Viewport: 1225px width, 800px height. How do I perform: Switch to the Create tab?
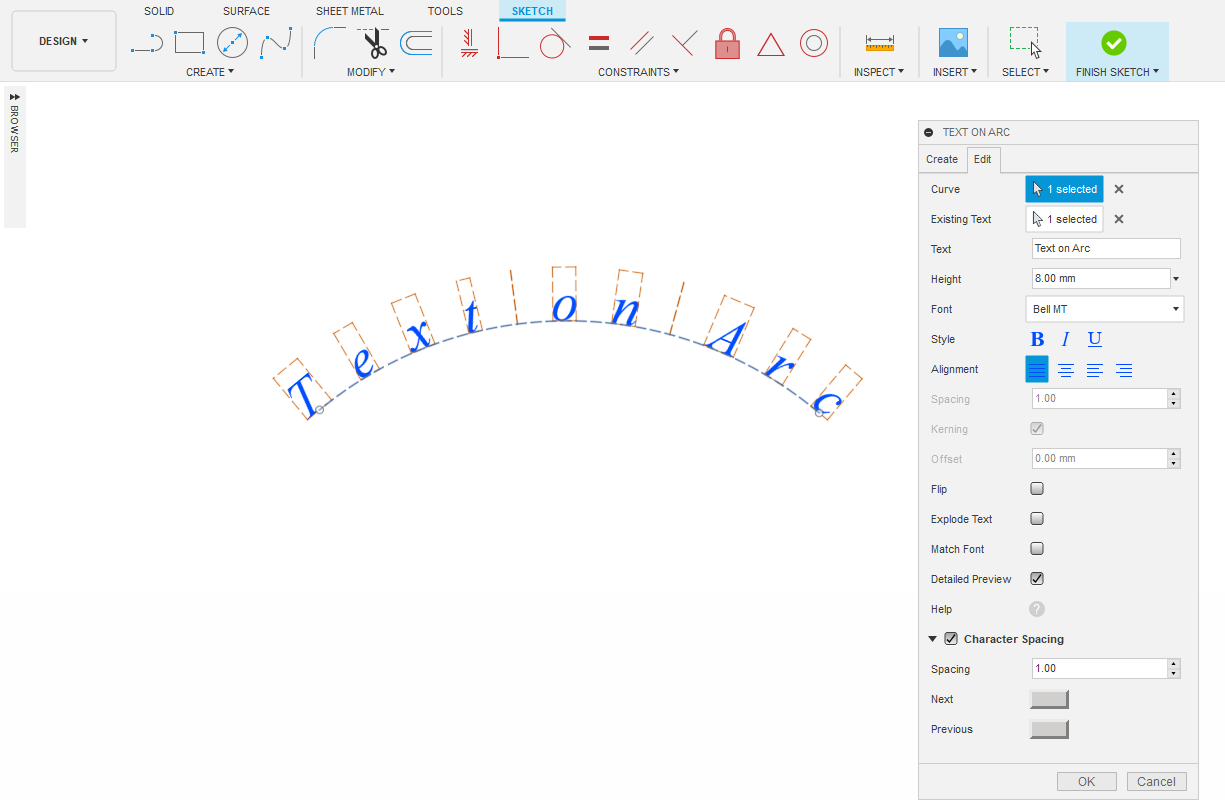[x=942, y=159]
